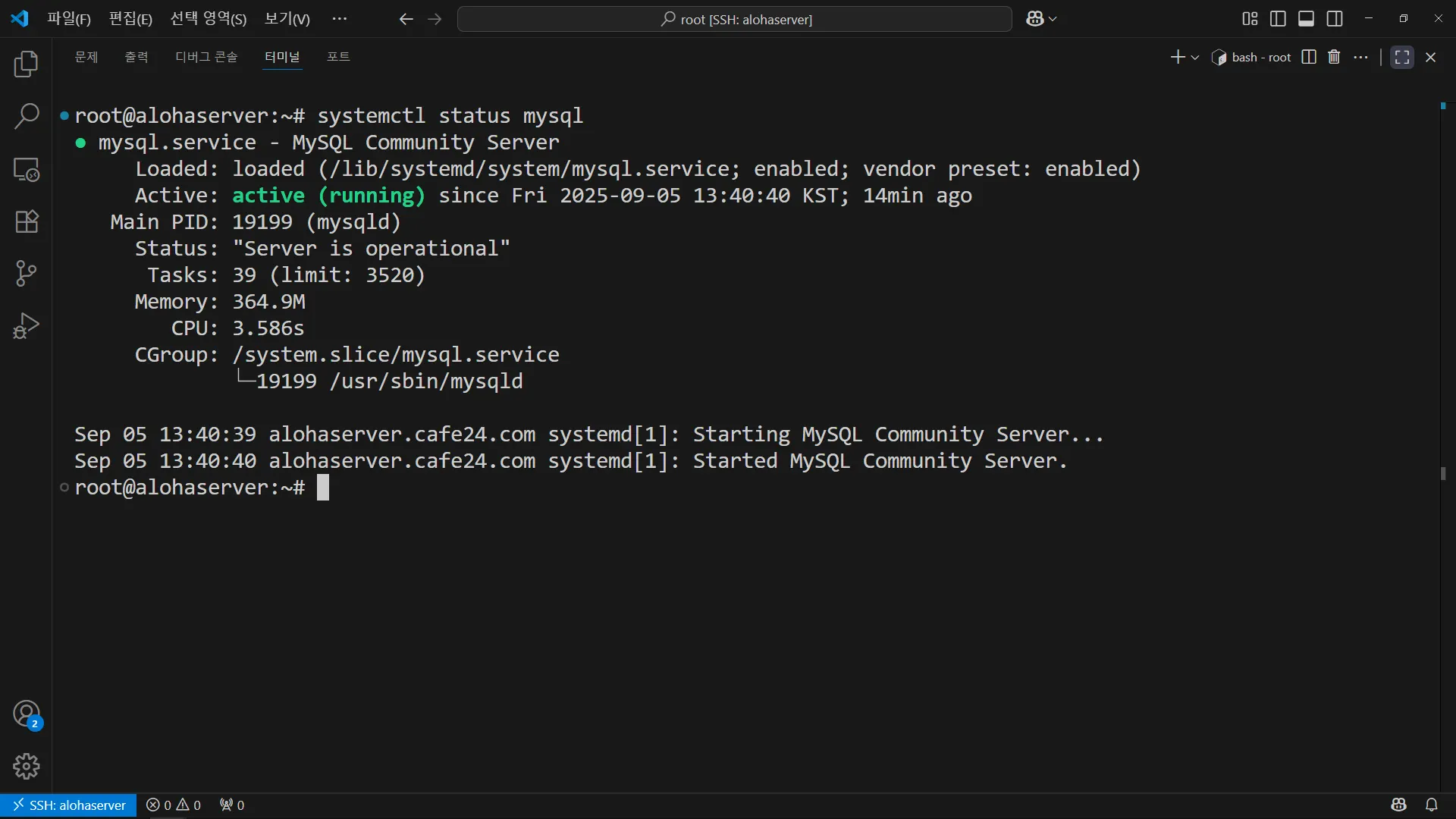Click SSH: alohaserver remote status button
This screenshot has height=819, width=1456.
coord(68,805)
